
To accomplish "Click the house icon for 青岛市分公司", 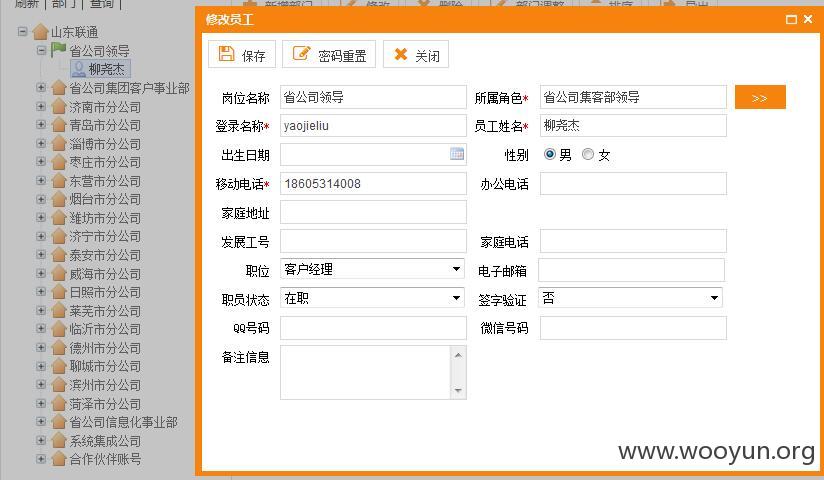I will (x=59, y=126).
